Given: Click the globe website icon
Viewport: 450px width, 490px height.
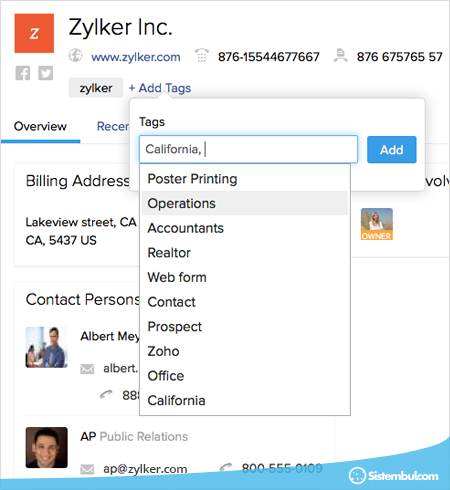Looking at the screenshot, I should click(x=75, y=55).
